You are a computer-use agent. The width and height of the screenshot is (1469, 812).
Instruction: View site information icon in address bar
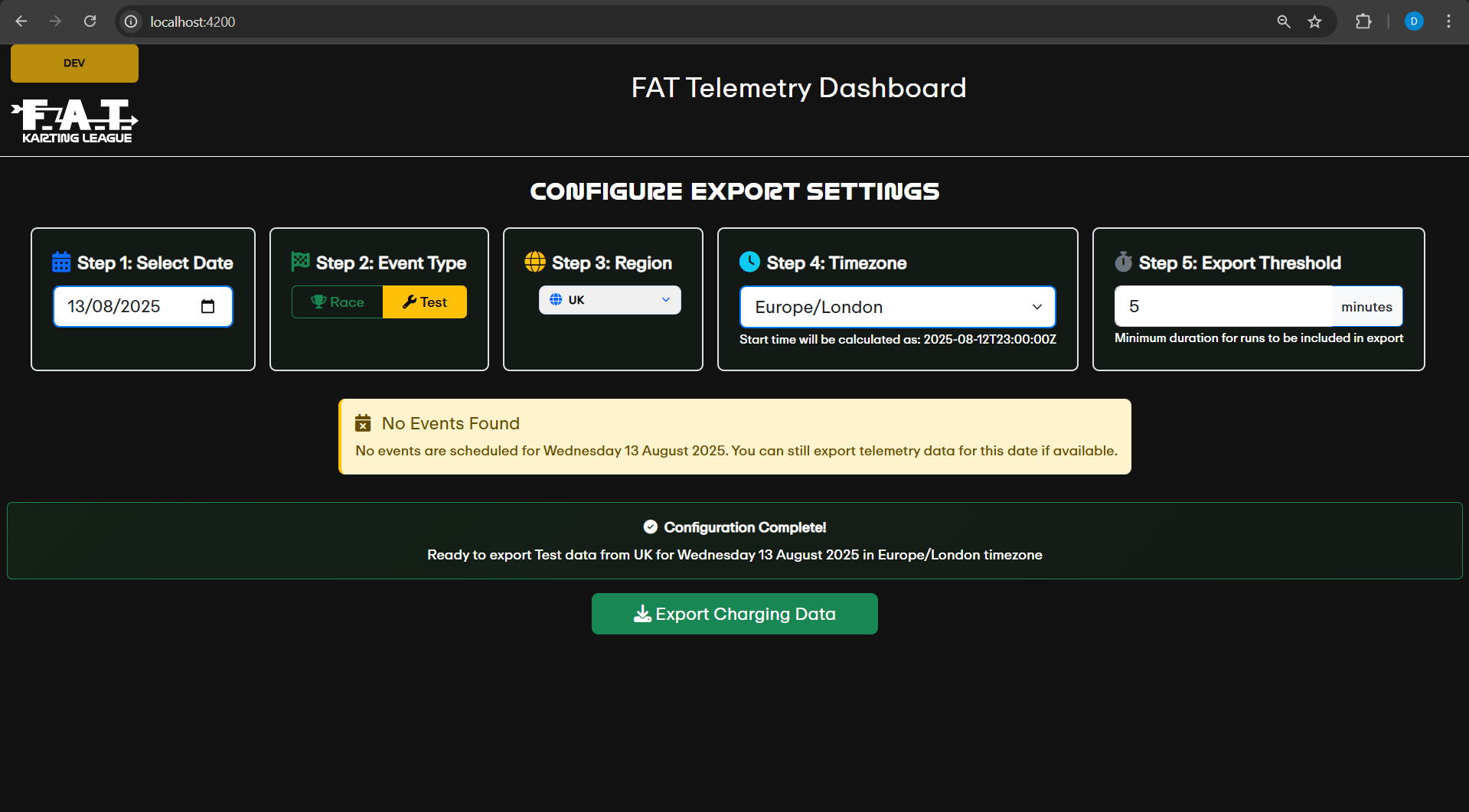coord(132,21)
